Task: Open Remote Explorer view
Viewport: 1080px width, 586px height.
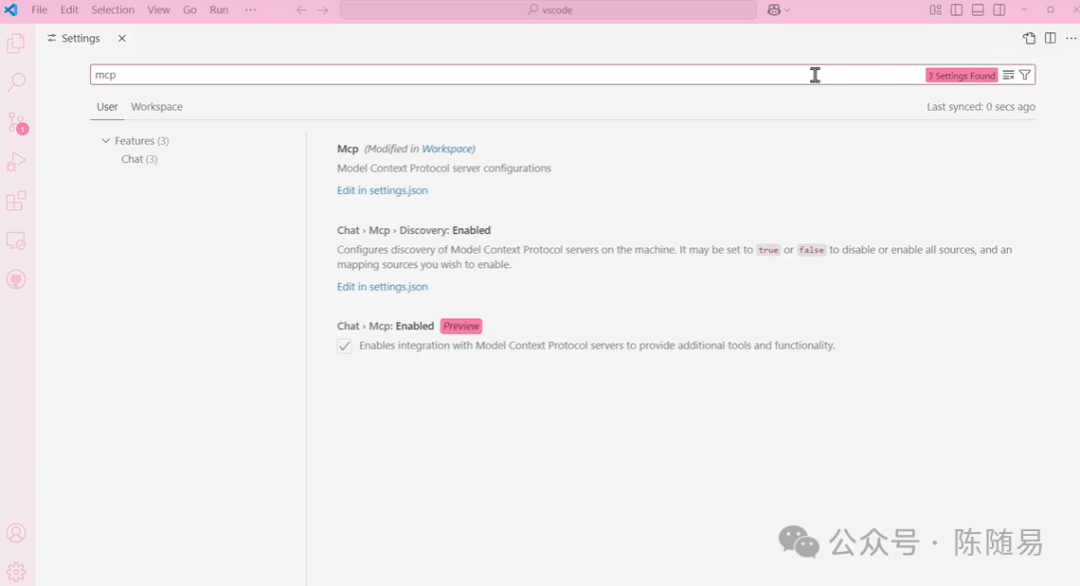Action: pyautogui.click(x=16, y=241)
